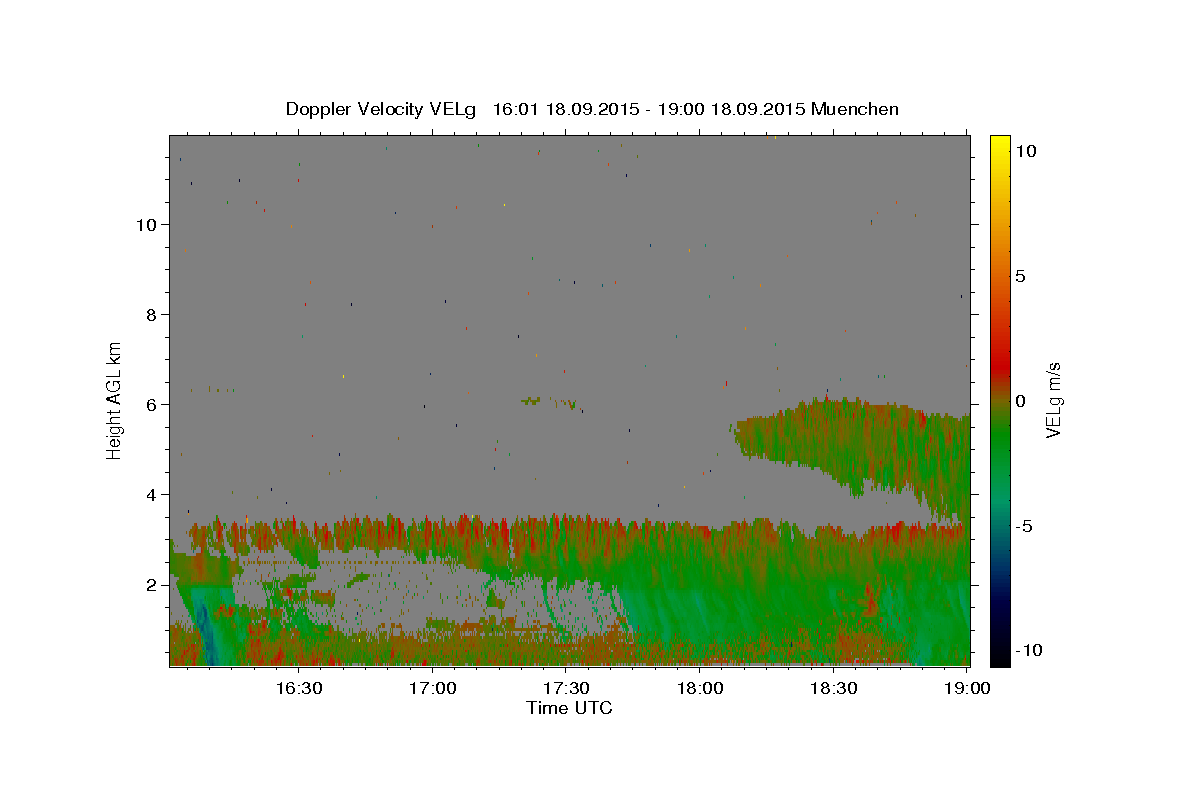This screenshot has height=800, width=1200.
Task: Click the height tick label 2
Action: (x=151, y=584)
